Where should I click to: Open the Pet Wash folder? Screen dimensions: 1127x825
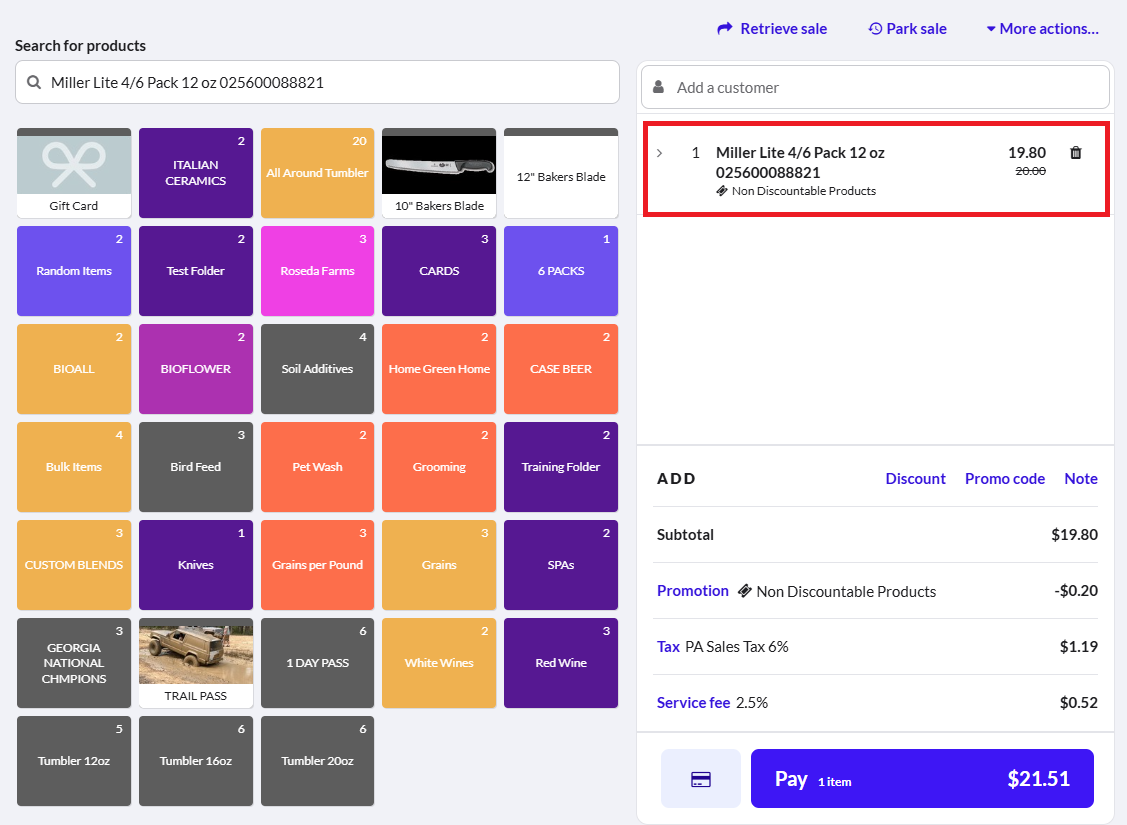317,467
